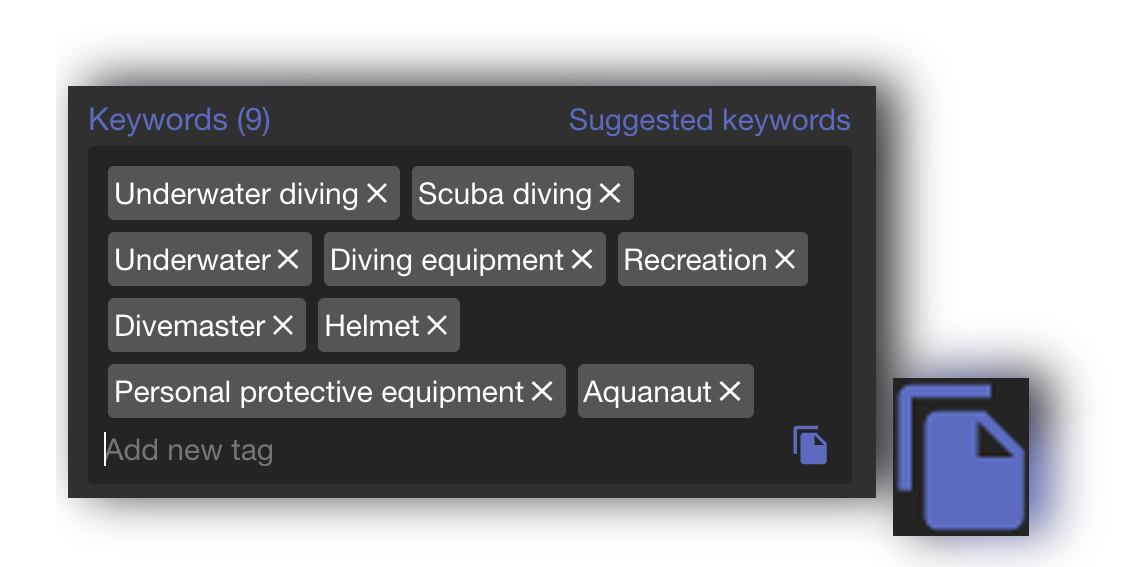Viewport: 1134px width, 567px height.
Task: Delete the Recreation keyword
Action: (x=785, y=260)
